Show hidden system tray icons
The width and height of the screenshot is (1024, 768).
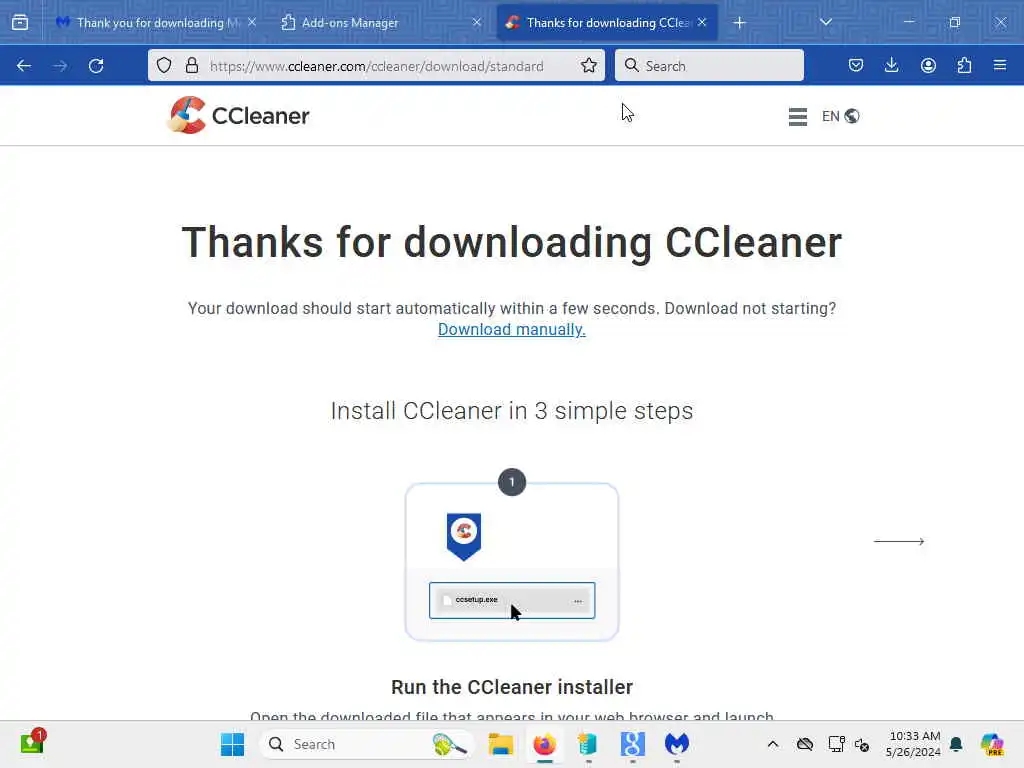click(773, 744)
